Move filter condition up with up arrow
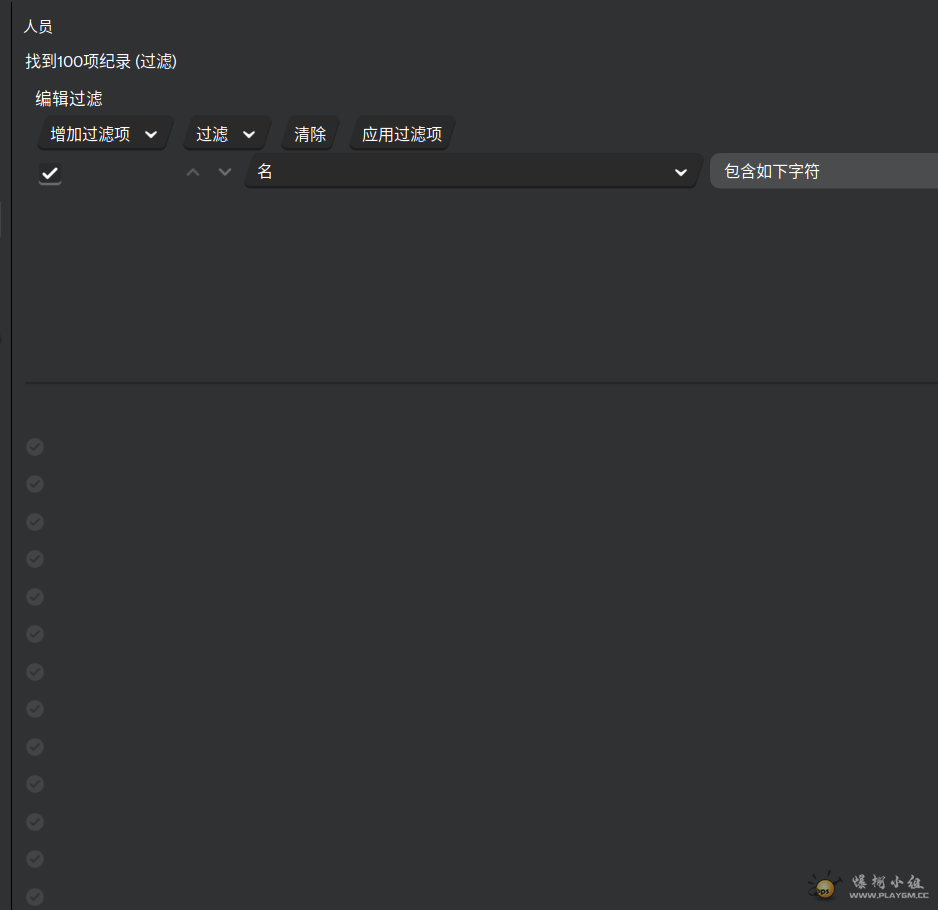Image resolution: width=938 pixels, height=910 pixels. point(194,173)
